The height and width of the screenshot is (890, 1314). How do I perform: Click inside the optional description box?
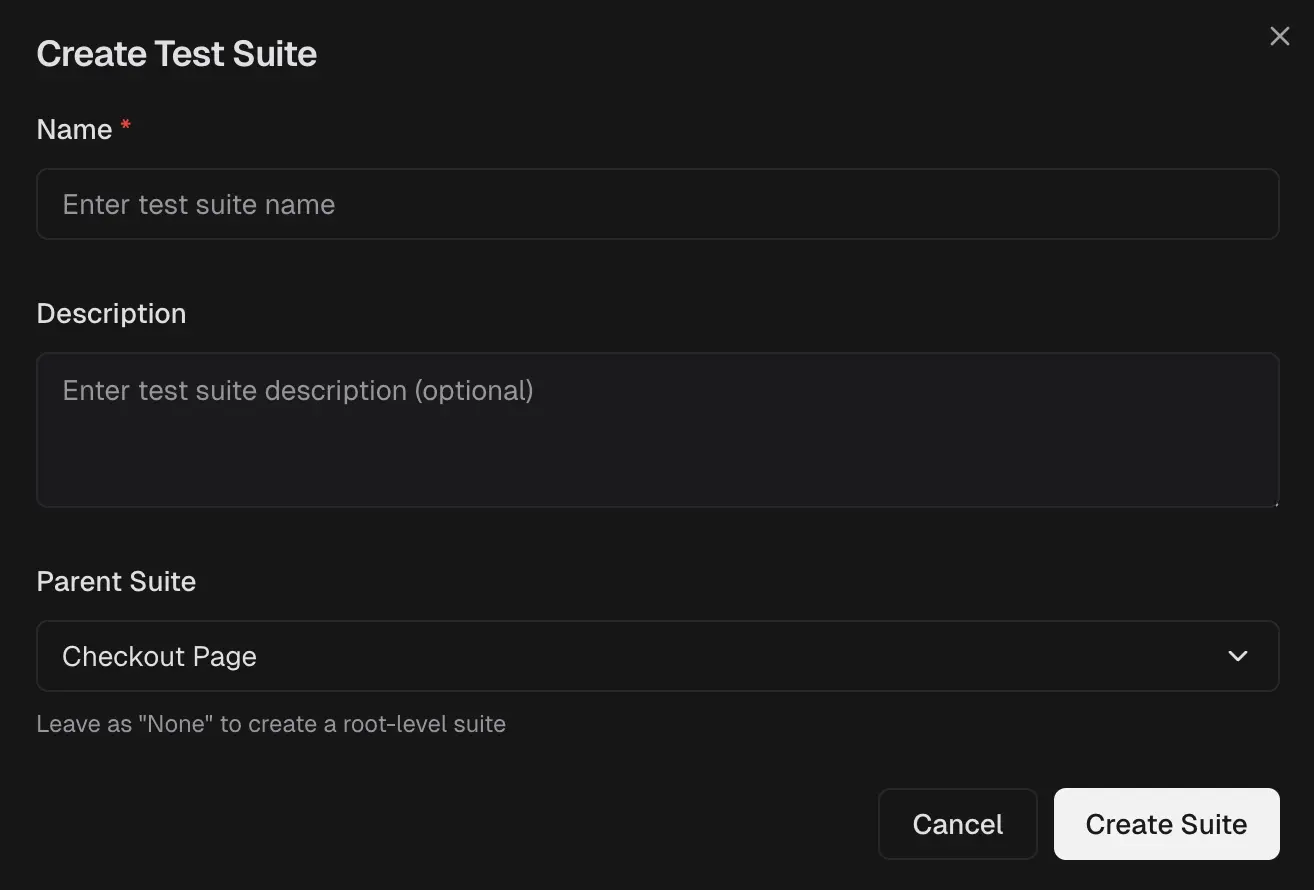pyautogui.click(x=658, y=430)
